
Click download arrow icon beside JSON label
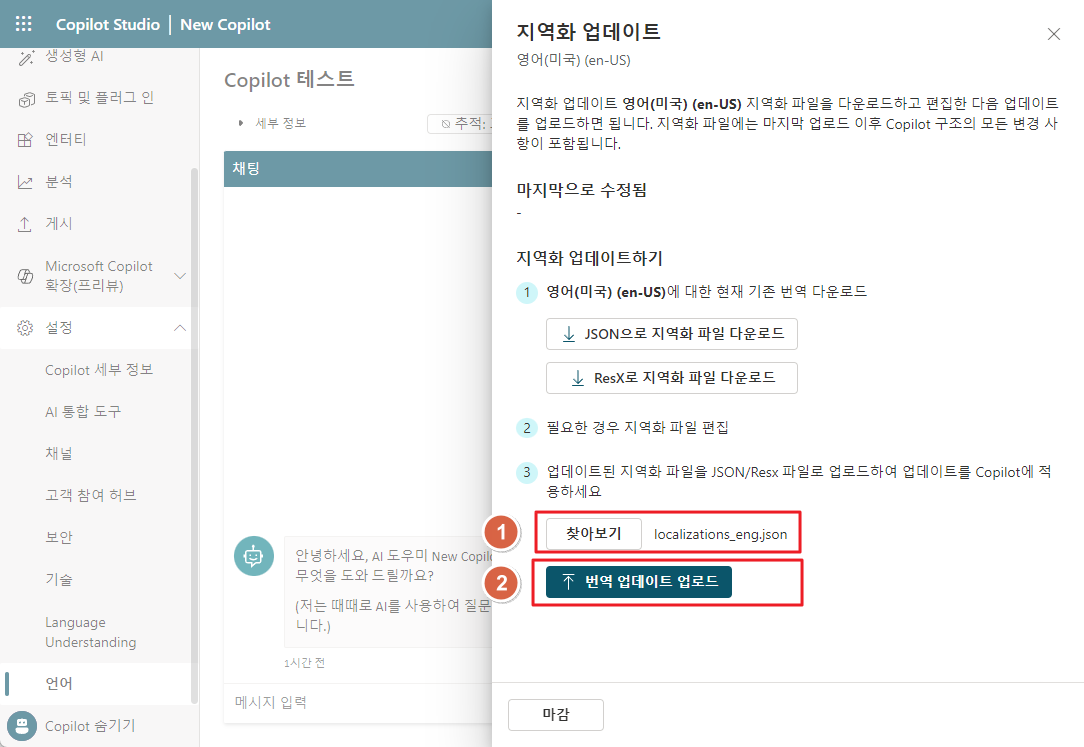[568, 334]
